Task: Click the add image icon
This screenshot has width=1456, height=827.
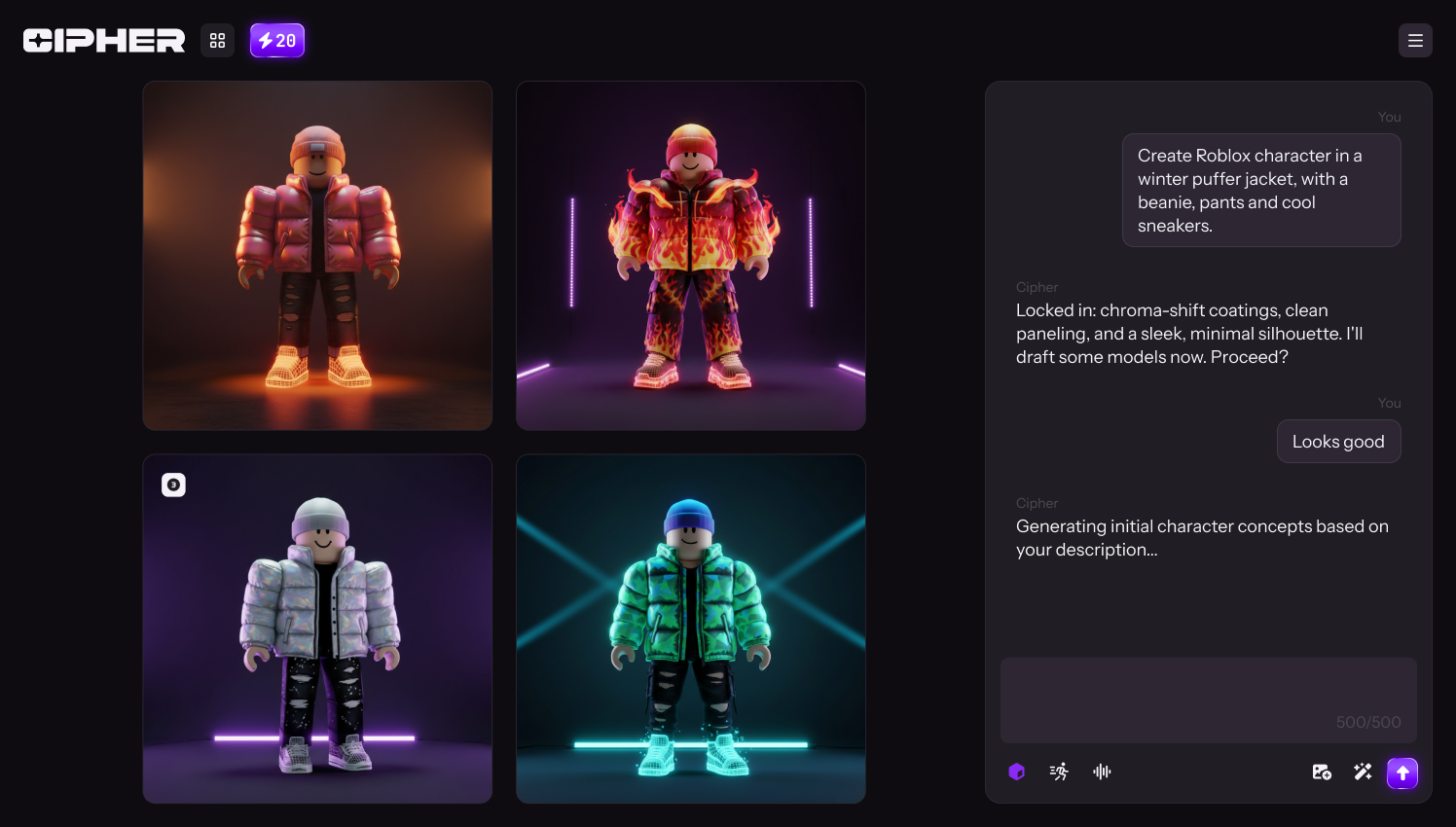Action: pos(1322,772)
